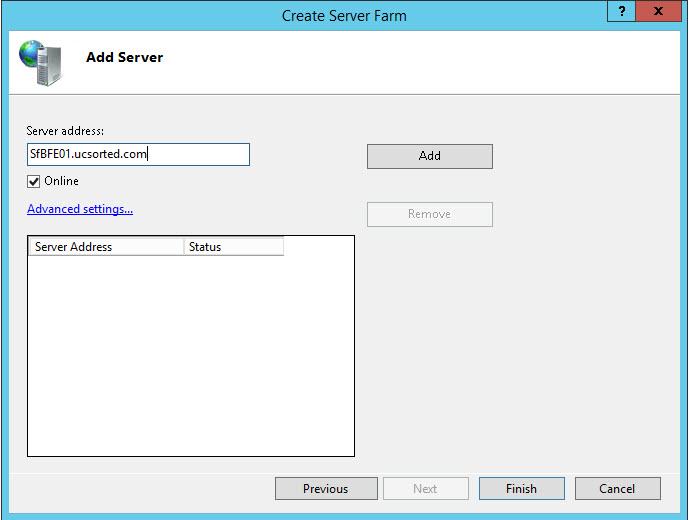Click the globe and server icon
The width and height of the screenshot is (692, 520).
pyautogui.click(x=39, y=62)
